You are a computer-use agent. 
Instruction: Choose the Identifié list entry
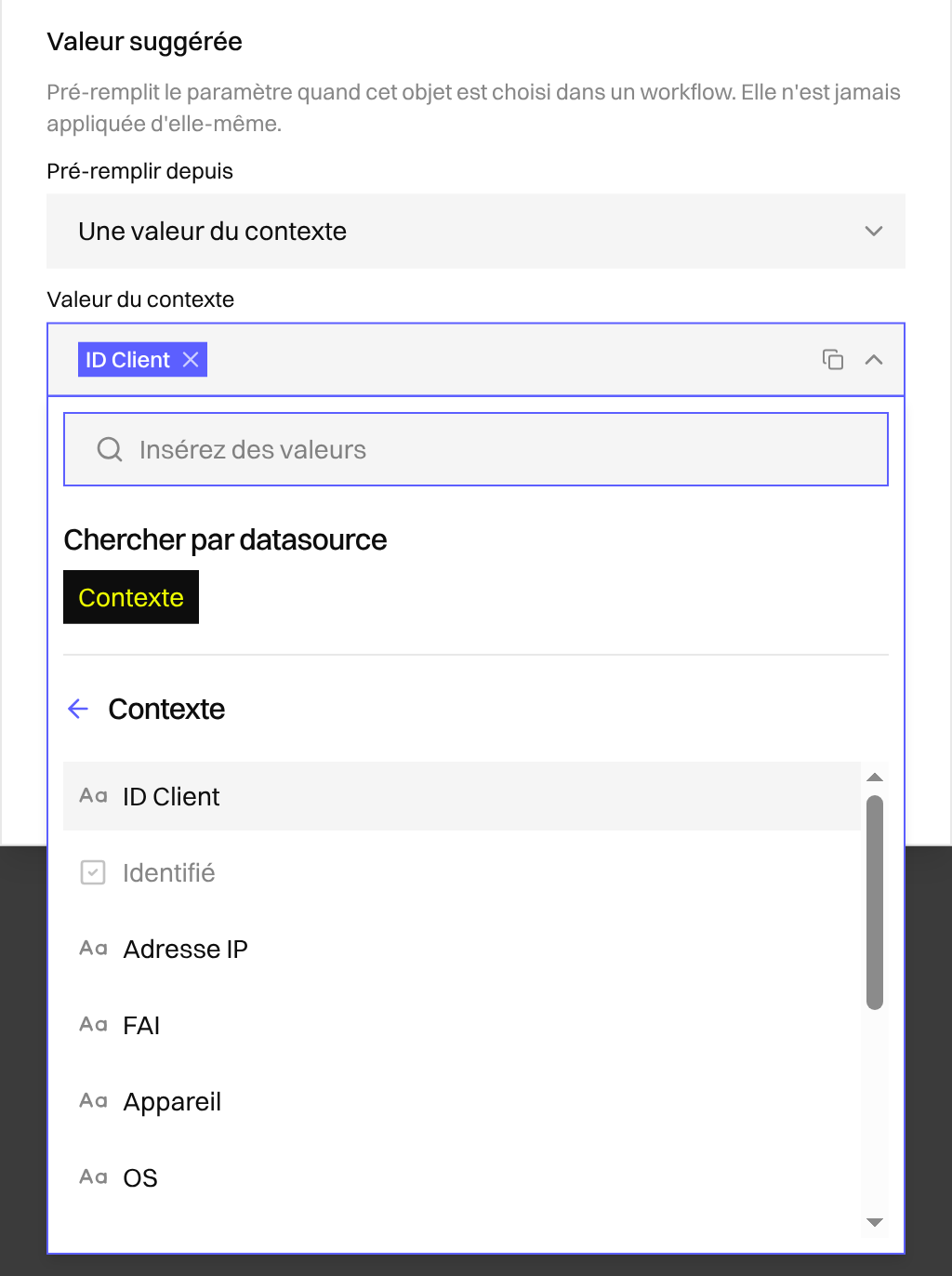pos(462,872)
